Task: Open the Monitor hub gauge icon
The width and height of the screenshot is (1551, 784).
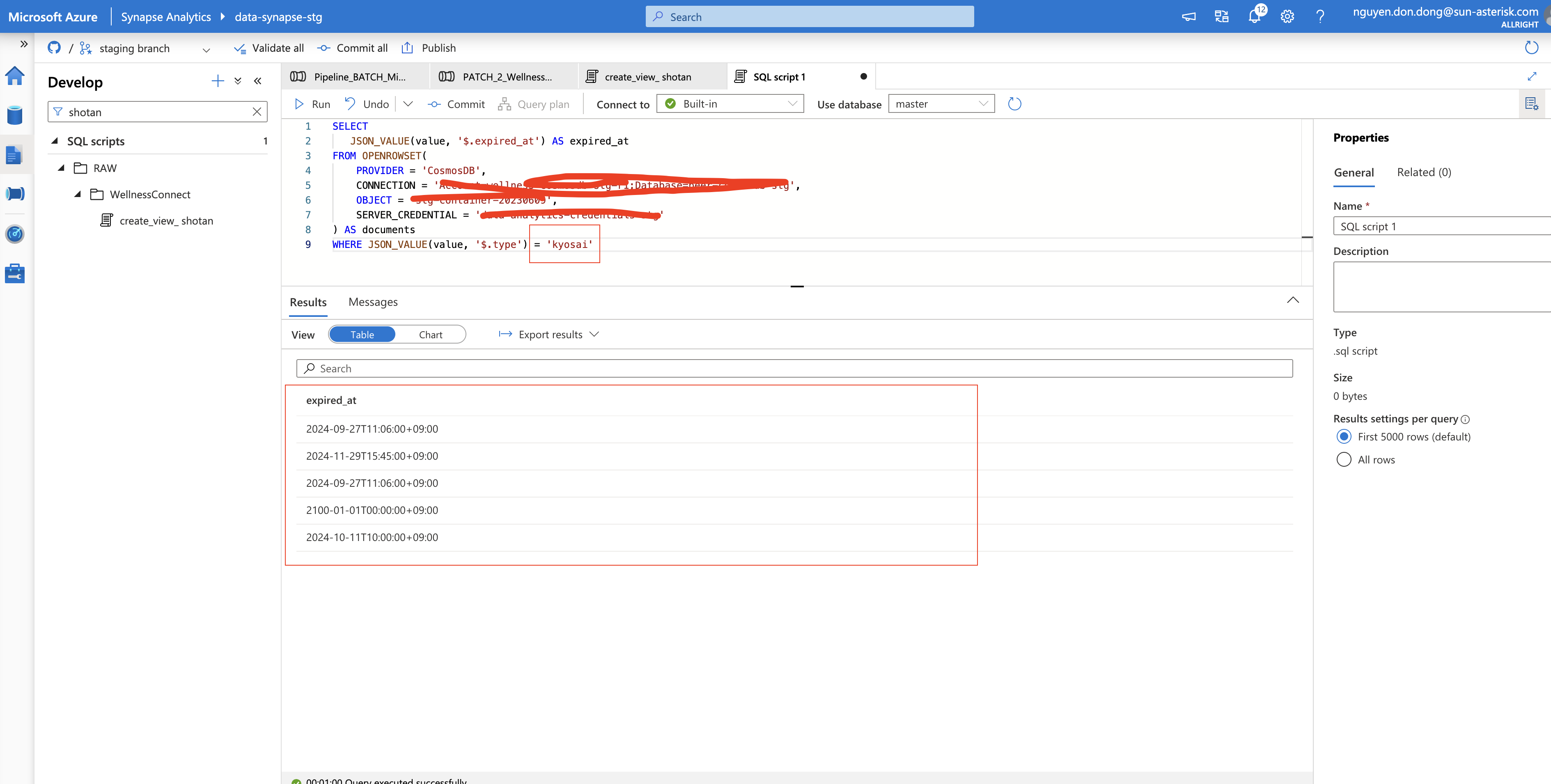Action: click(x=14, y=234)
